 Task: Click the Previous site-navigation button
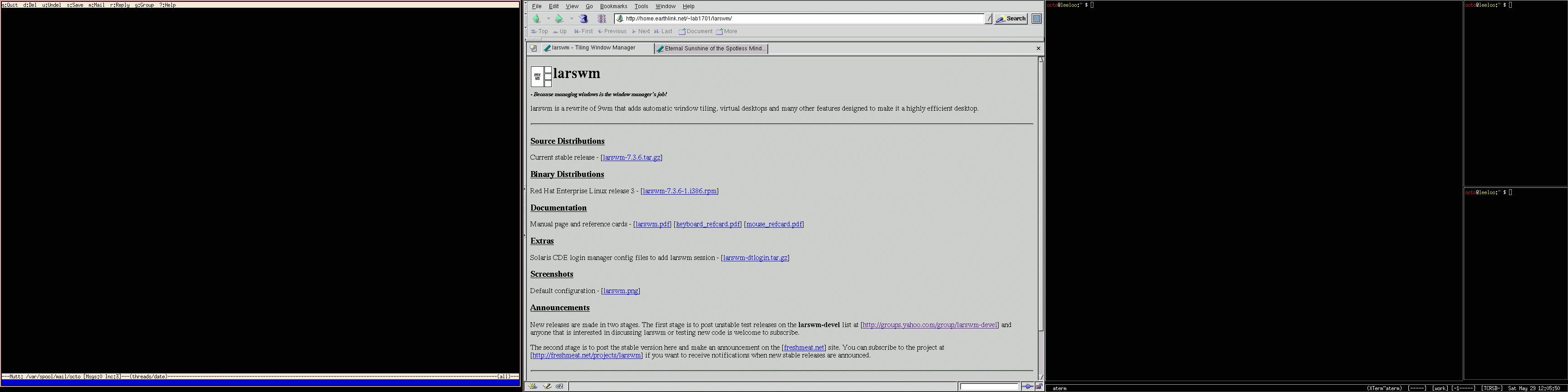click(612, 32)
